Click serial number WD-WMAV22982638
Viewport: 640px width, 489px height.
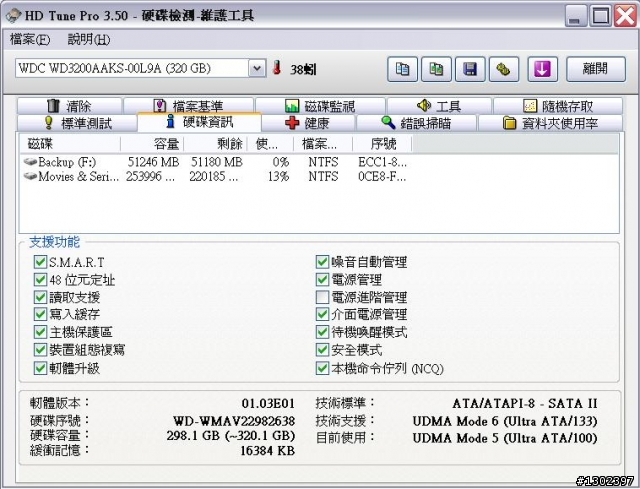click(x=234, y=420)
